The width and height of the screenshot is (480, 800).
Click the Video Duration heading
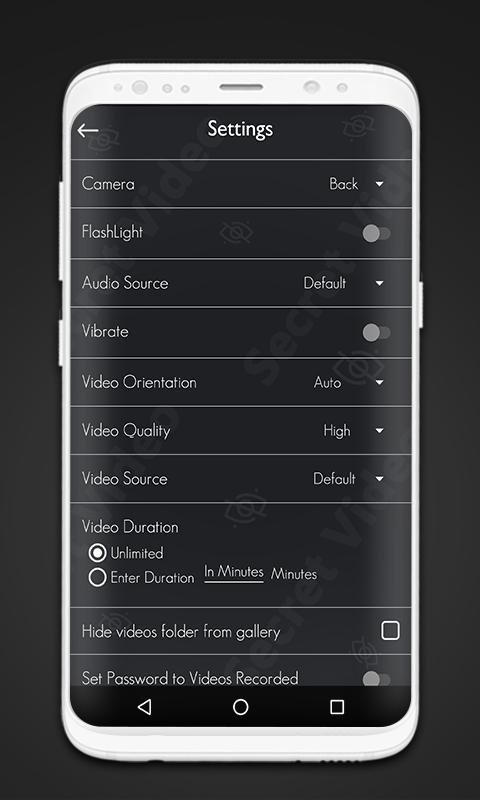coord(130,527)
